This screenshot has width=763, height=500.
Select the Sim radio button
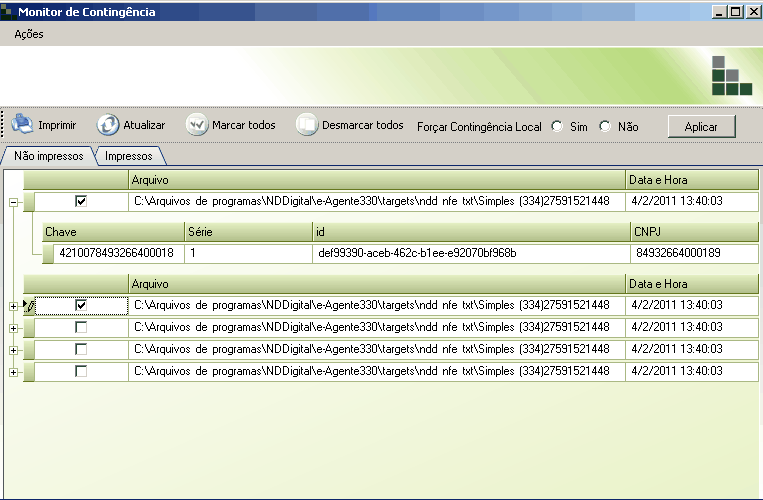(x=557, y=127)
